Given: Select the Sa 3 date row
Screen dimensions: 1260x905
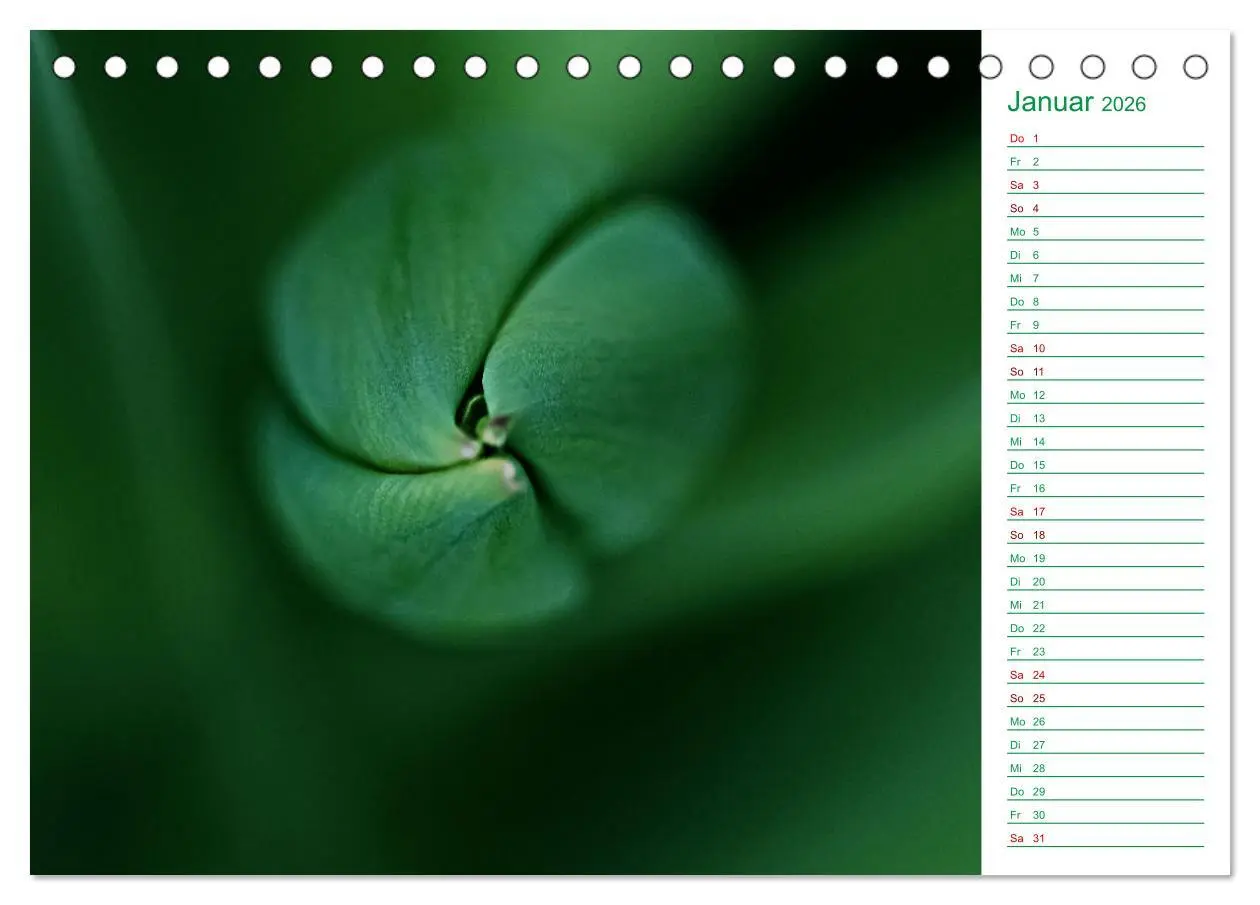Looking at the screenshot, I should point(1105,185).
